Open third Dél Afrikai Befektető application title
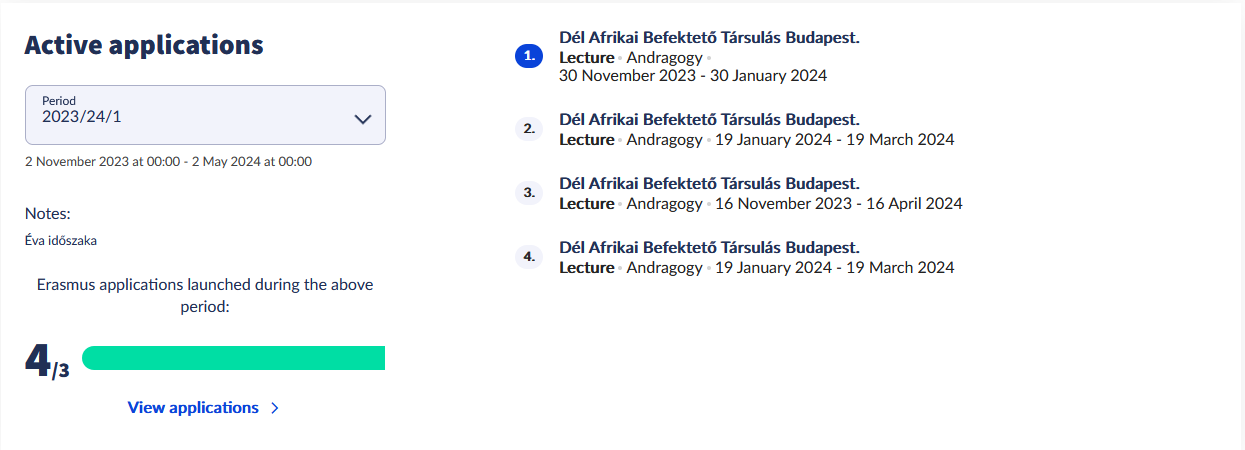1245x450 pixels. tap(709, 184)
